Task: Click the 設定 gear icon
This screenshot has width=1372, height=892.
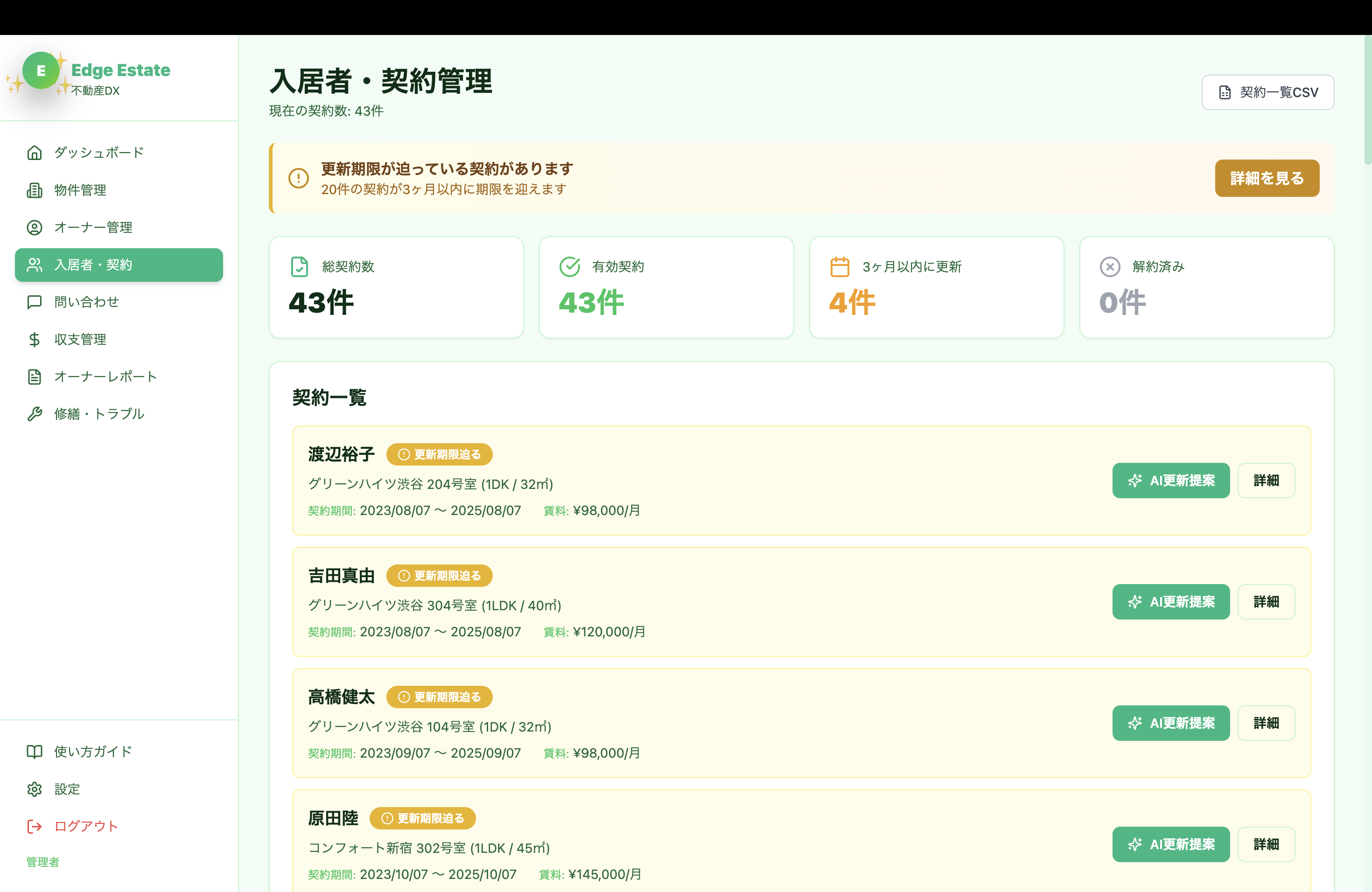Action: [x=35, y=789]
